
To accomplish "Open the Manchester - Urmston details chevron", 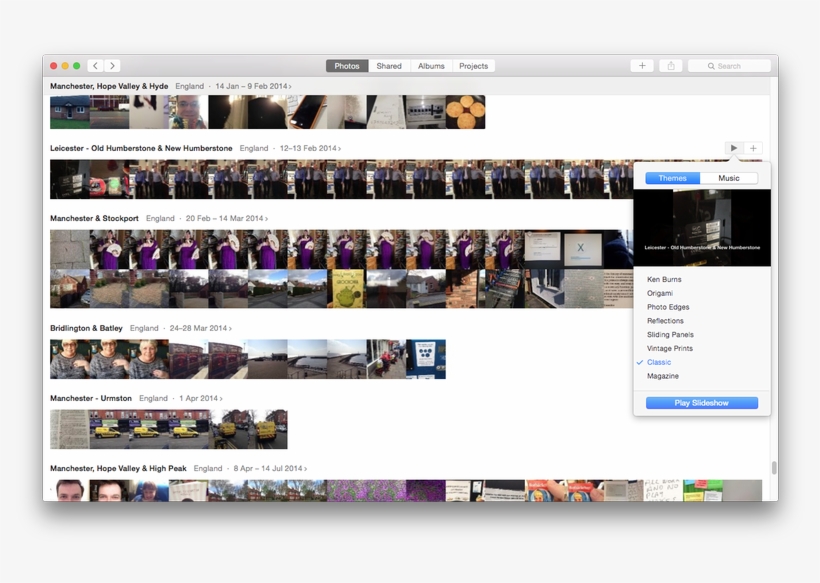I will tap(222, 397).
